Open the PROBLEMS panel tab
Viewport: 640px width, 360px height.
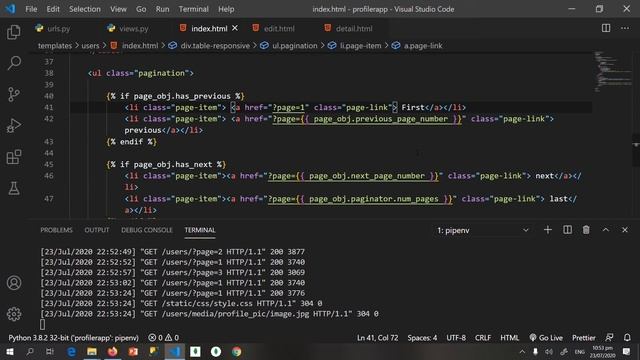coord(56,230)
